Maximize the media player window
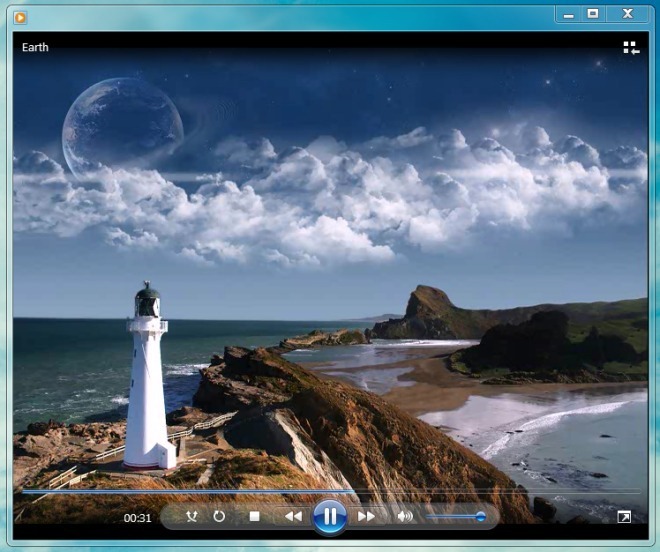The width and height of the screenshot is (660, 552). (x=593, y=14)
